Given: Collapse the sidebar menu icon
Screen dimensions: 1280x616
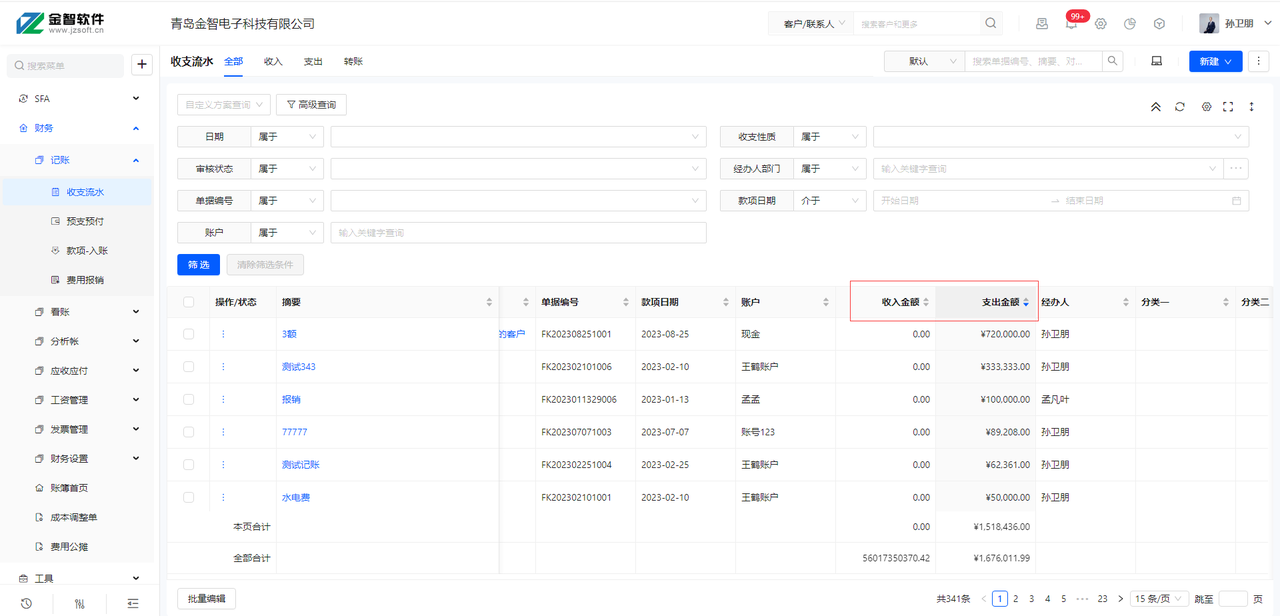Looking at the screenshot, I should point(133,603).
